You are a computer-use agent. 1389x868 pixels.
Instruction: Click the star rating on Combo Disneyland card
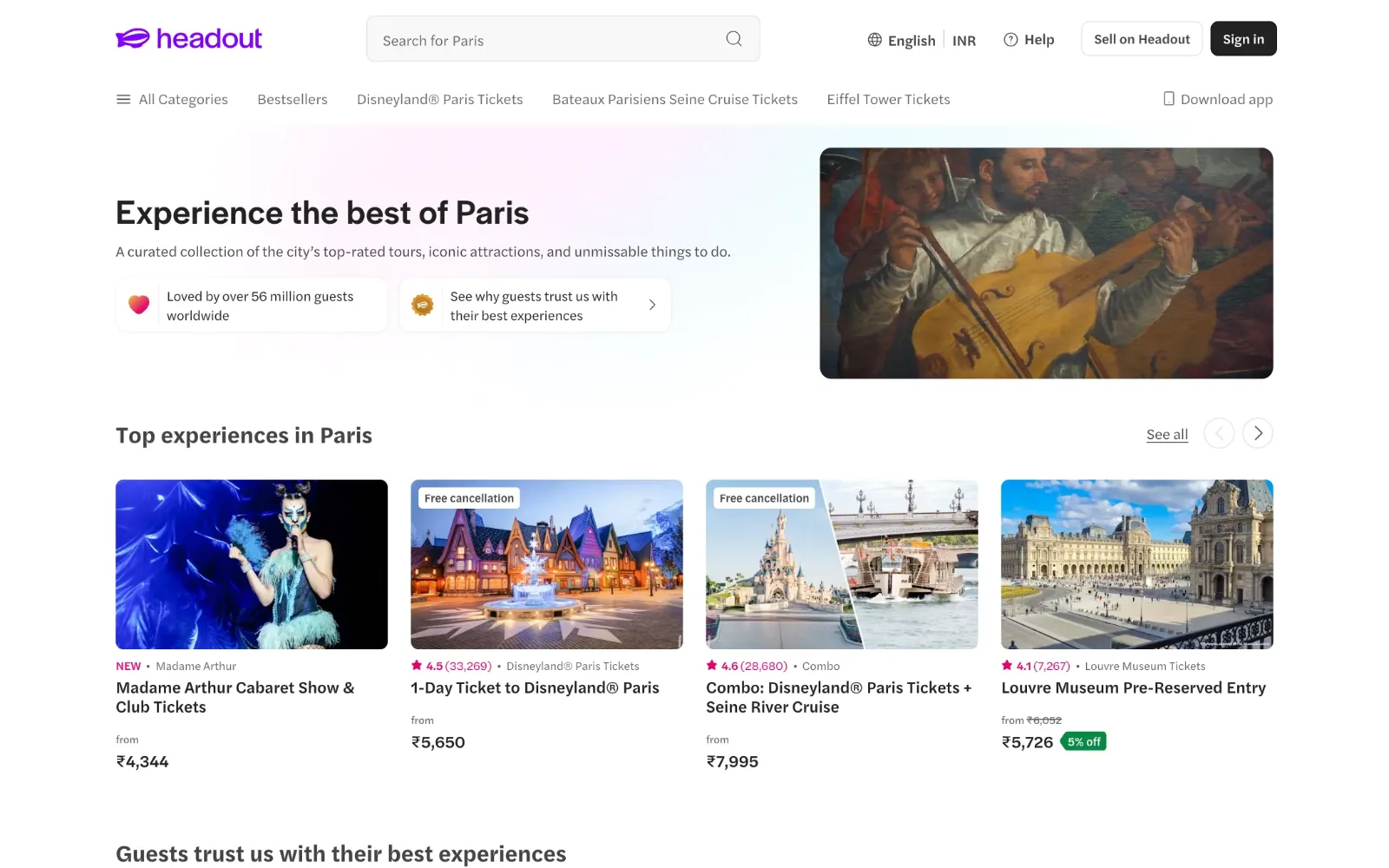747,667
